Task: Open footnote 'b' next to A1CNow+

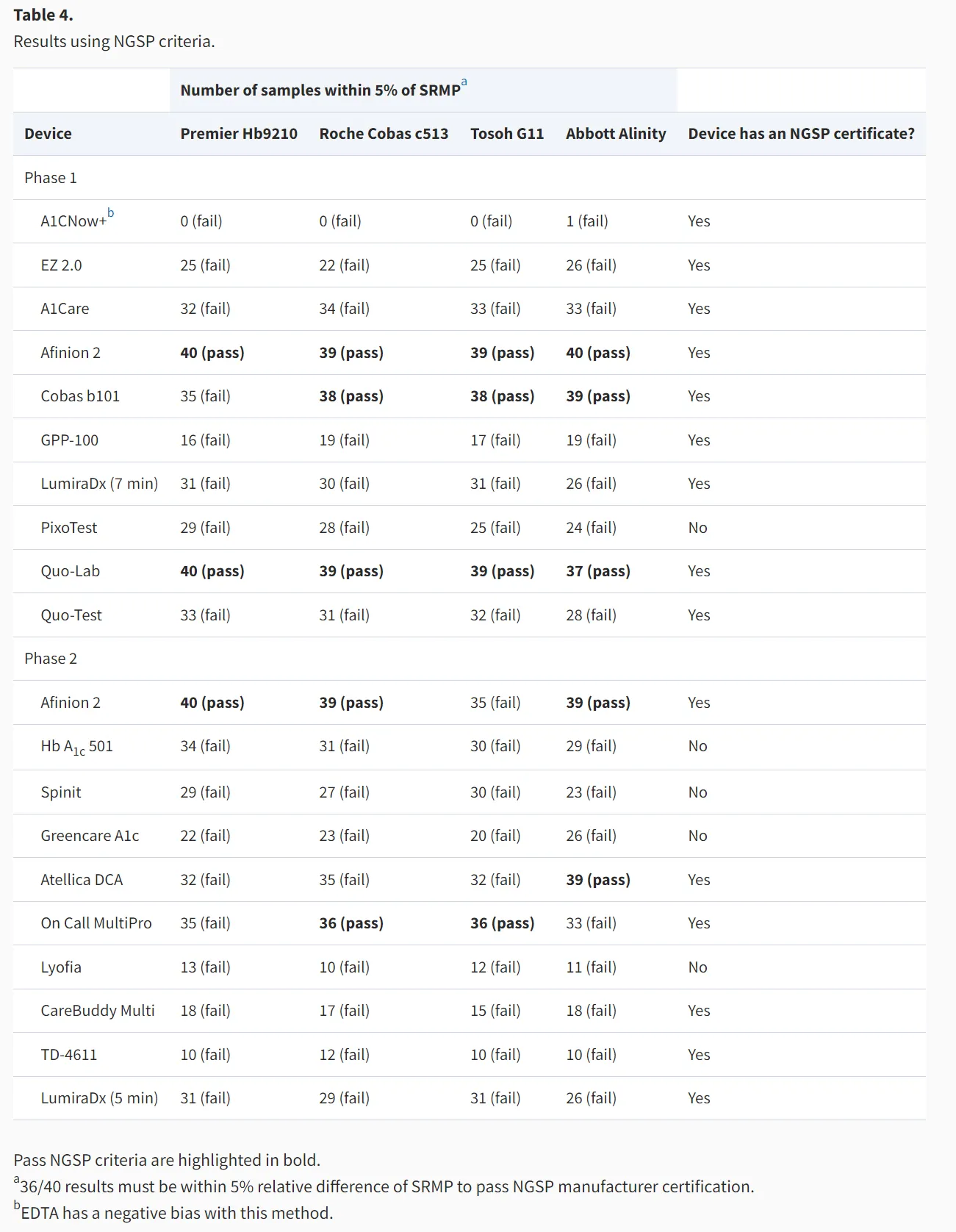Action: 110,213
